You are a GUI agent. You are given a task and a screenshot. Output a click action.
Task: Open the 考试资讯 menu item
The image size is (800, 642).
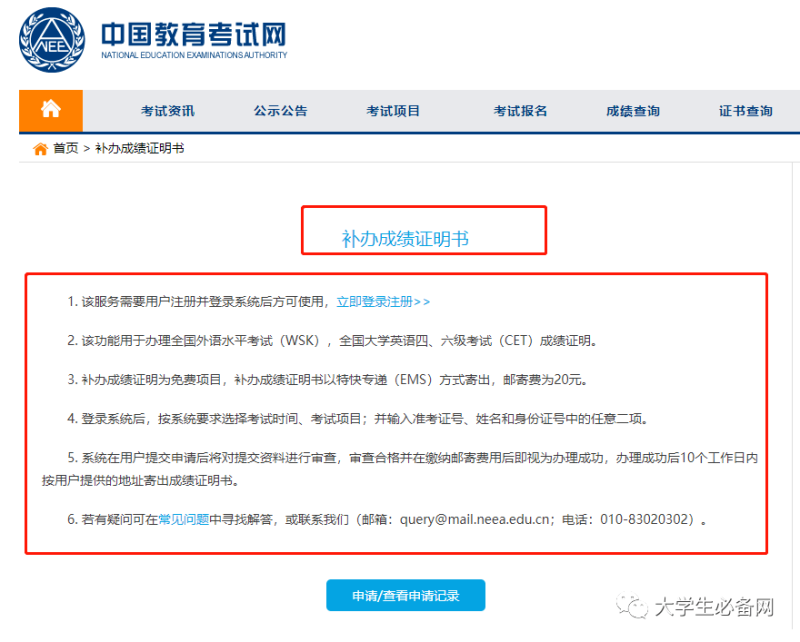coord(167,111)
